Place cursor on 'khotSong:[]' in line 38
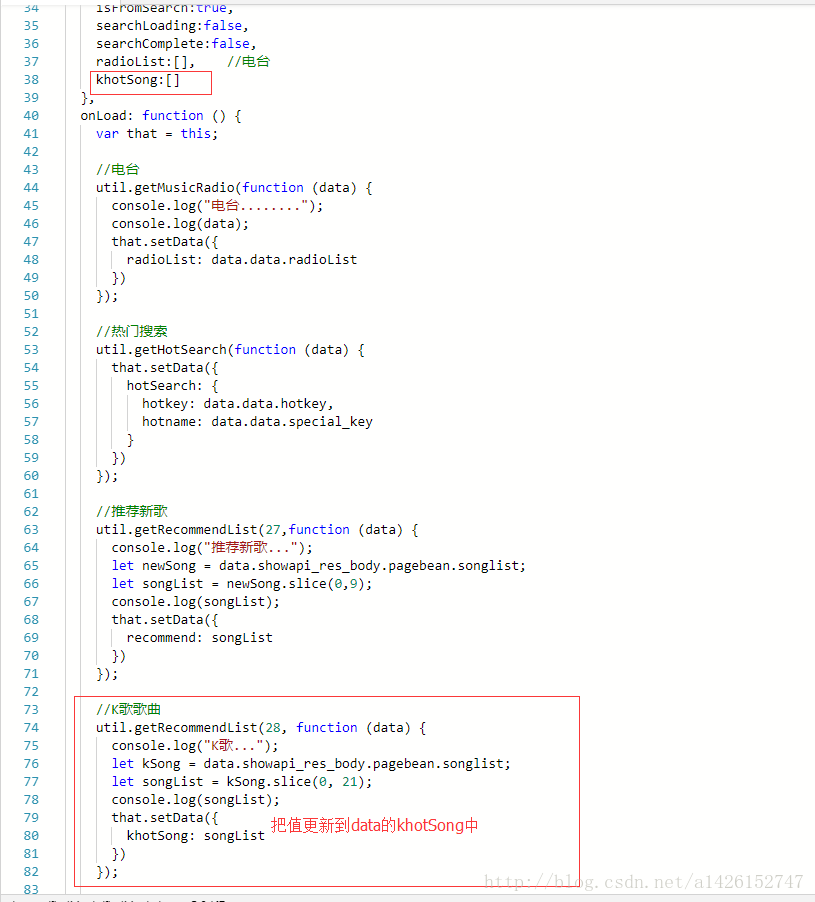 tap(138, 80)
